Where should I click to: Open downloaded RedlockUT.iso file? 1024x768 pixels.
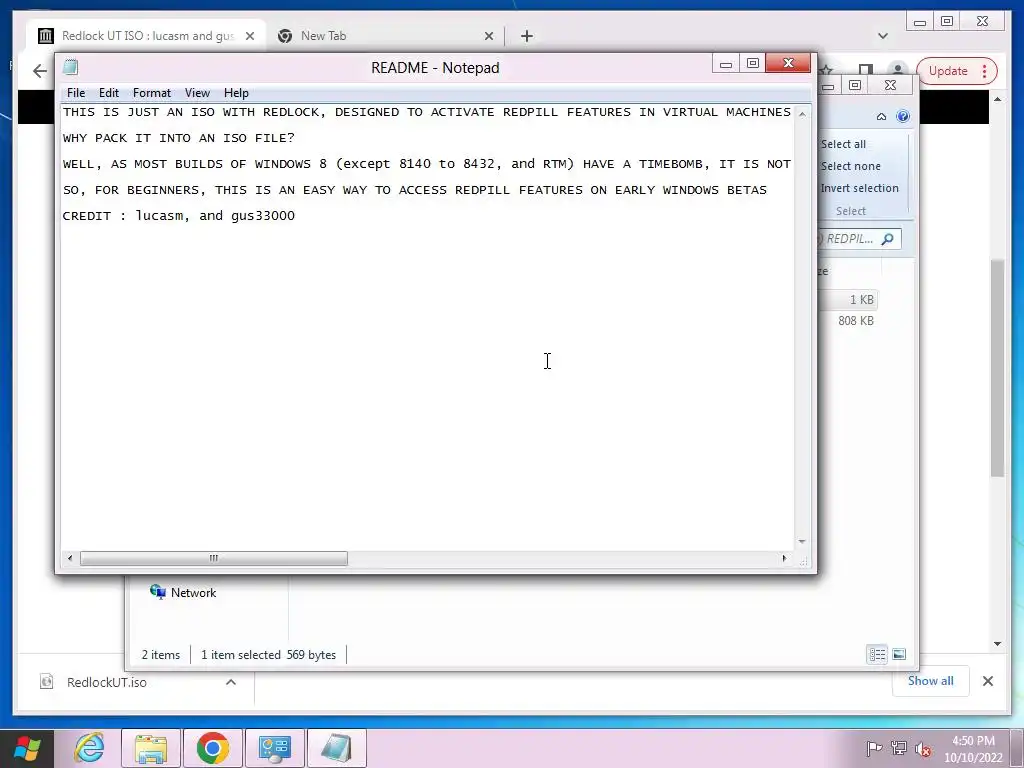pos(106,682)
